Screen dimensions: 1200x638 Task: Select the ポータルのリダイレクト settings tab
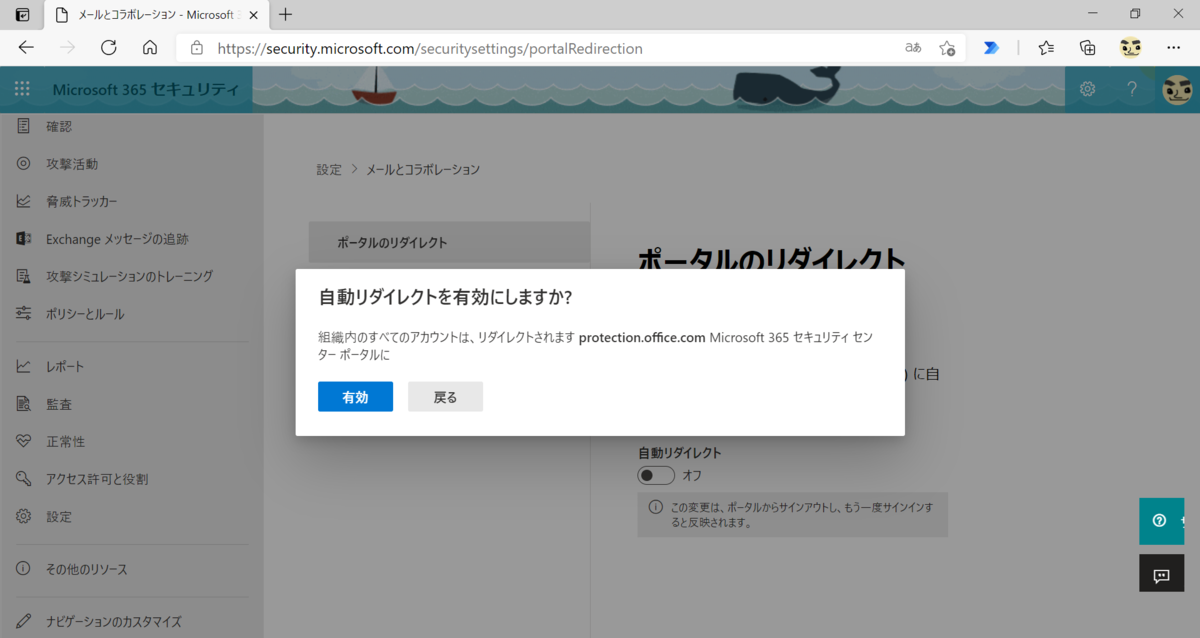[449, 242]
